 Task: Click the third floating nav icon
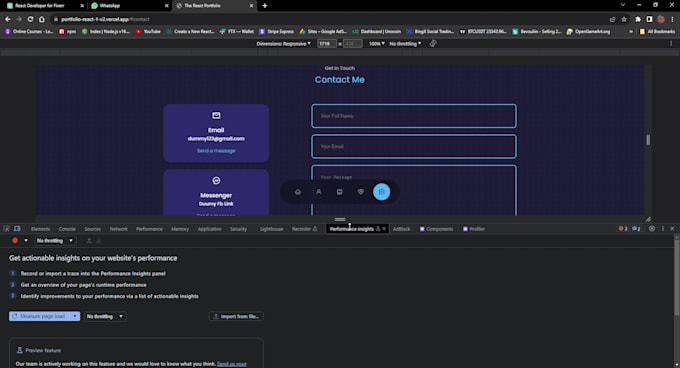point(340,192)
